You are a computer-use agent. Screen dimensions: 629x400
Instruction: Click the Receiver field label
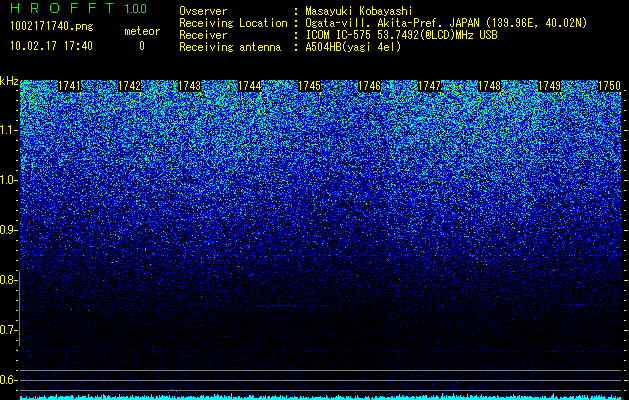pyautogui.click(x=203, y=35)
